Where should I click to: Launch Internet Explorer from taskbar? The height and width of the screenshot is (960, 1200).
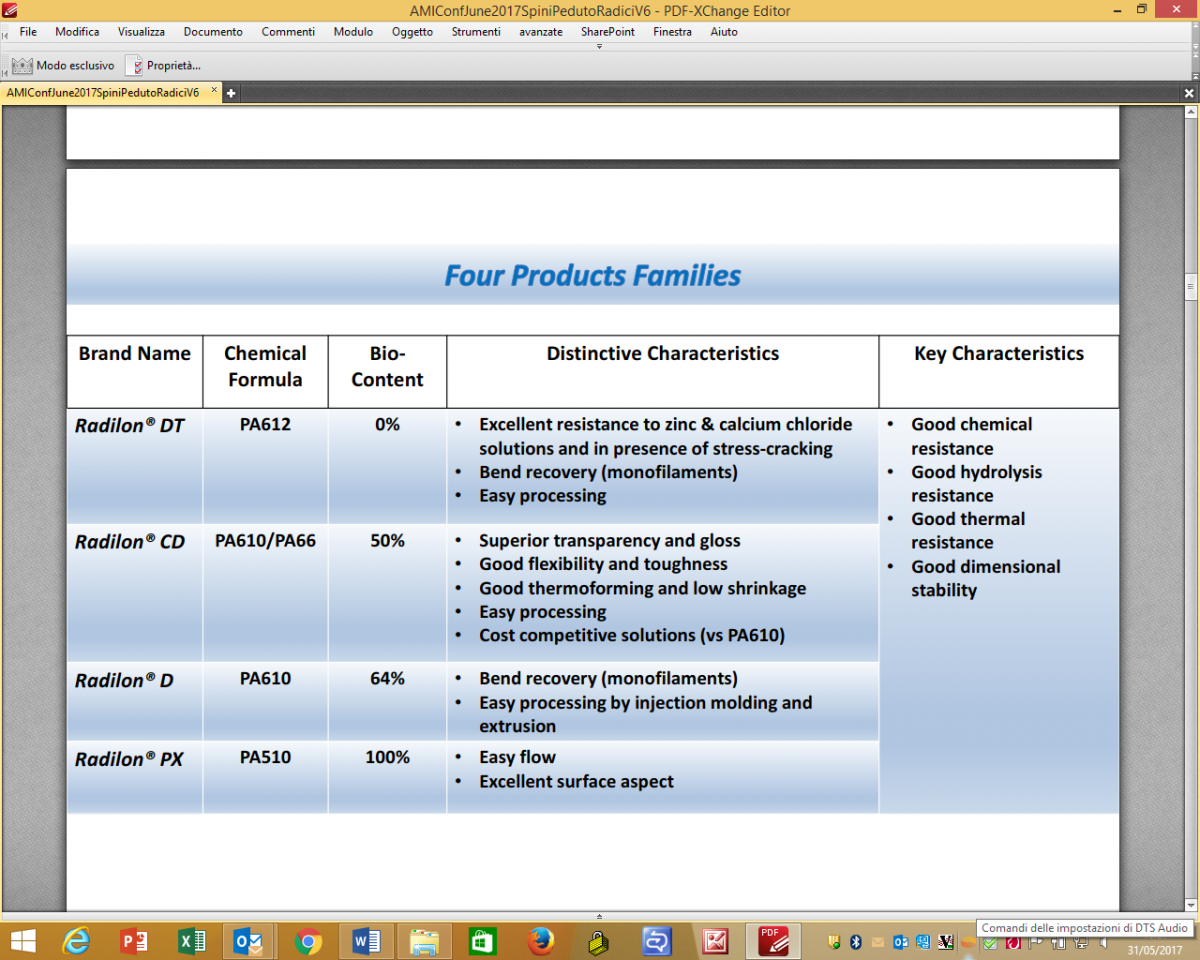tap(75, 941)
